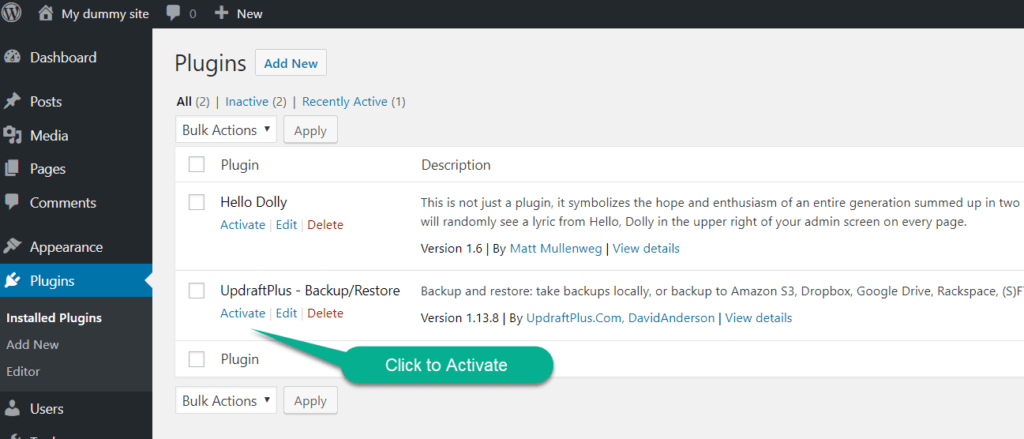1024x439 pixels.
Task: Open UpdraftPlus.Com, DavidAnderson author link
Action: click(620, 318)
